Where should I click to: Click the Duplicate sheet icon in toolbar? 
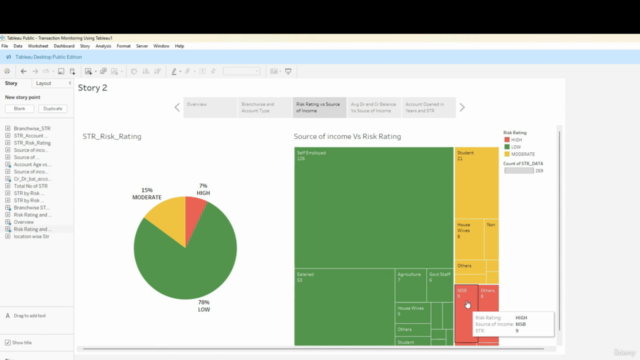point(103,71)
